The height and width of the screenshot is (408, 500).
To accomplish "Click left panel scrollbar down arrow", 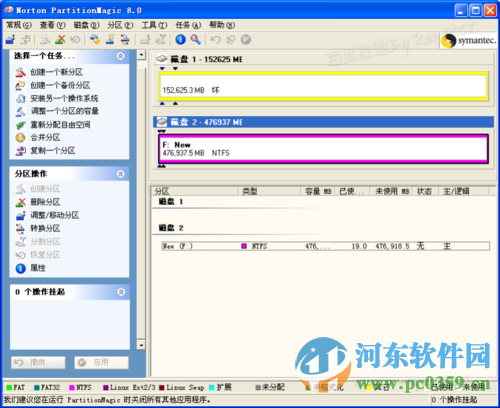I will (141, 345).
